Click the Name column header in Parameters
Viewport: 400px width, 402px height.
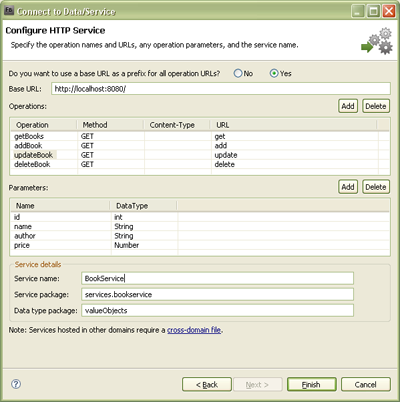(60, 206)
